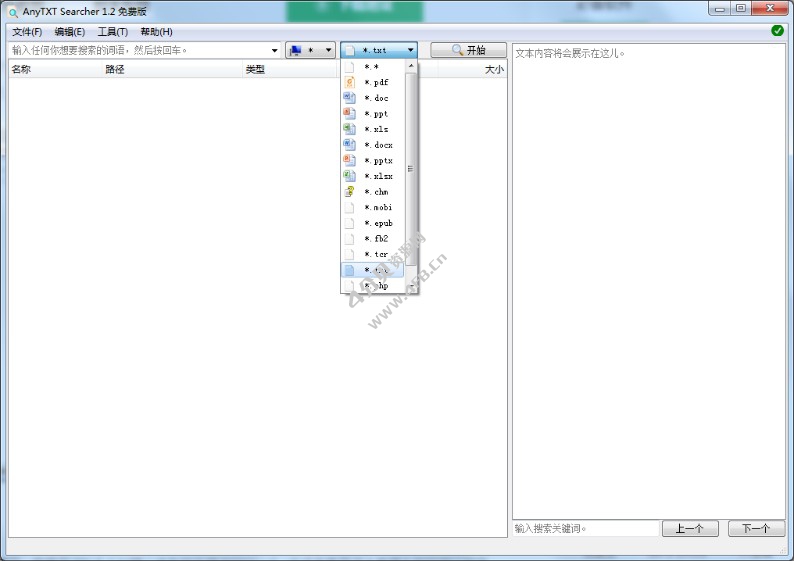The width and height of the screenshot is (794, 561).
Task: Click the blank page icon beside *.fb2
Action: coord(349,238)
